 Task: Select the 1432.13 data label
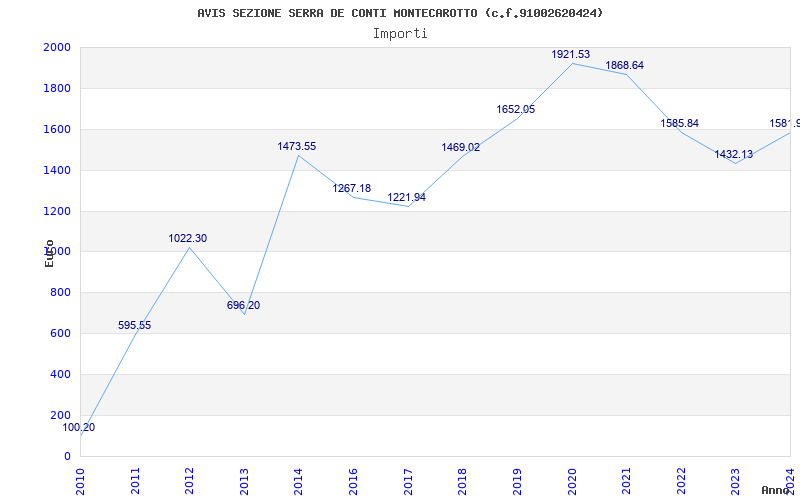[734, 154]
